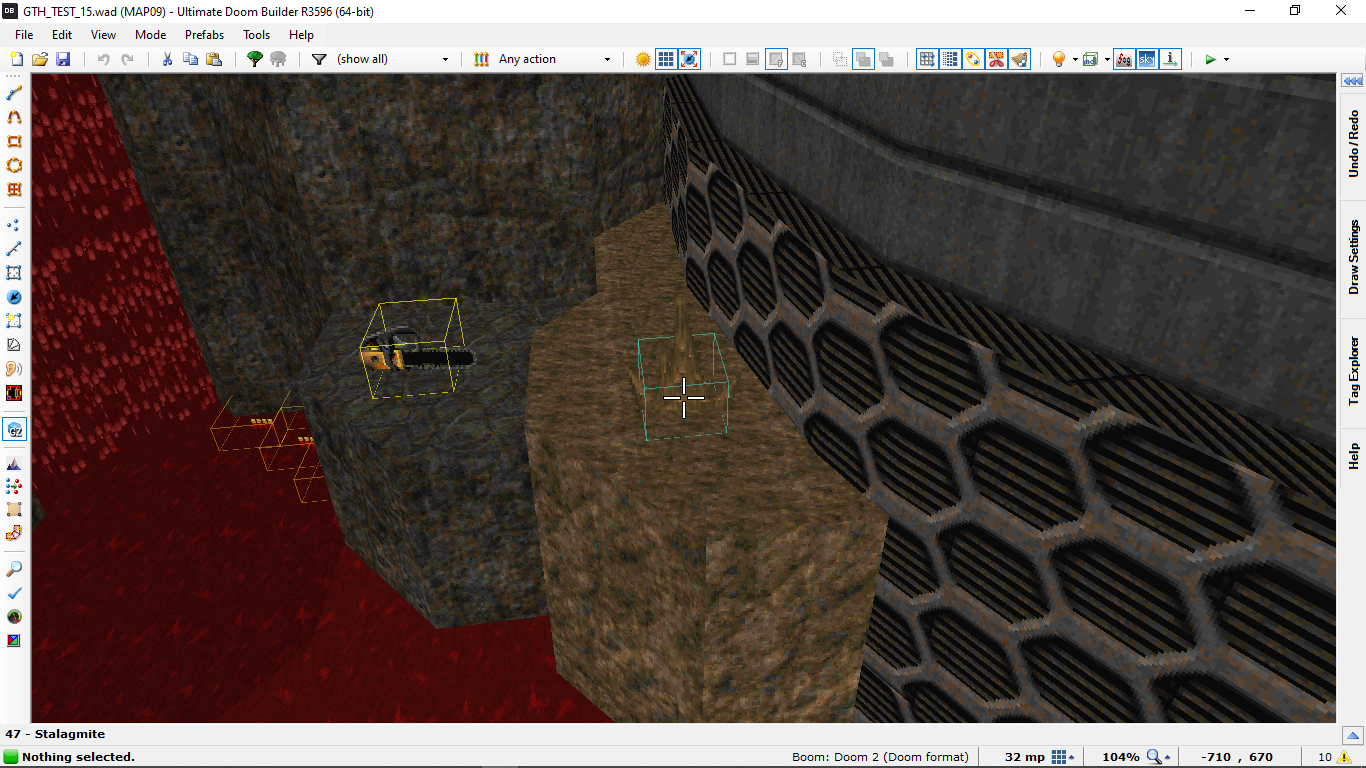Create a new map with toolbar icon

click(x=16, y=59)
